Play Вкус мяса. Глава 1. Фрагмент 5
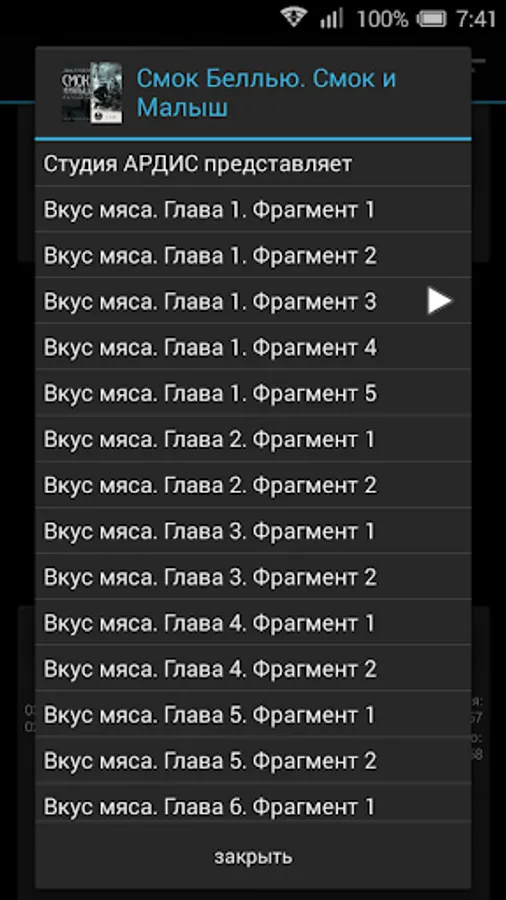The image size is (506, 900). click(x=253, y=393)
